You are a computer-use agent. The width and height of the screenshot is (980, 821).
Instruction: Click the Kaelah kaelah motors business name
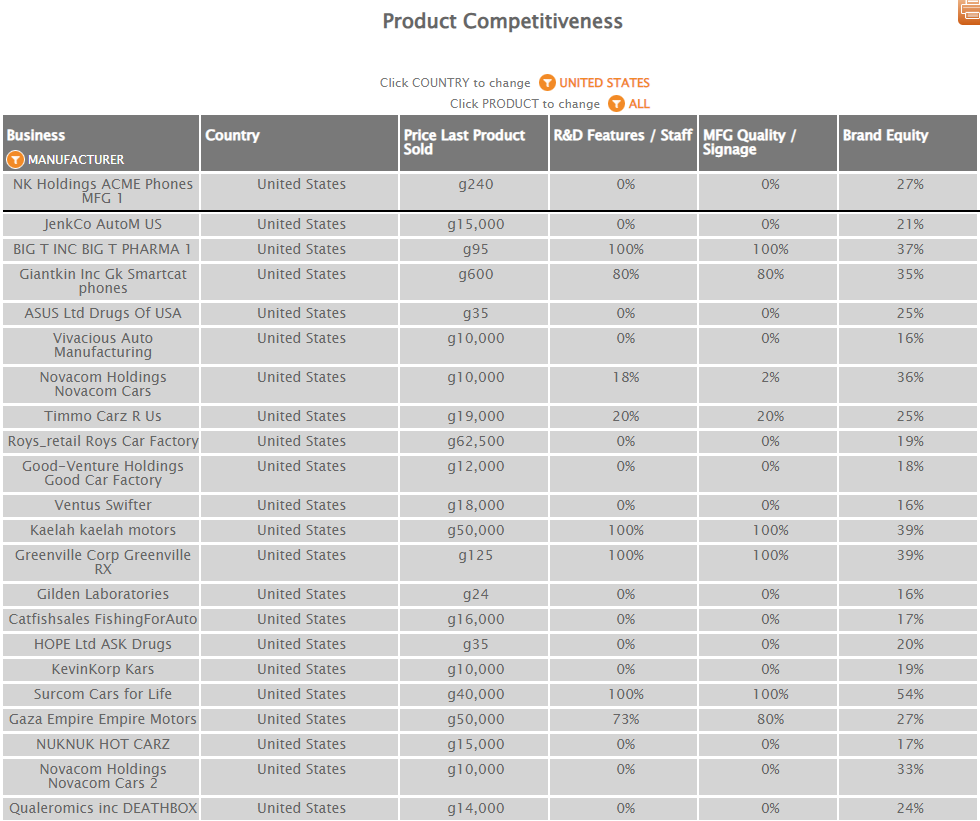[103, 530]
